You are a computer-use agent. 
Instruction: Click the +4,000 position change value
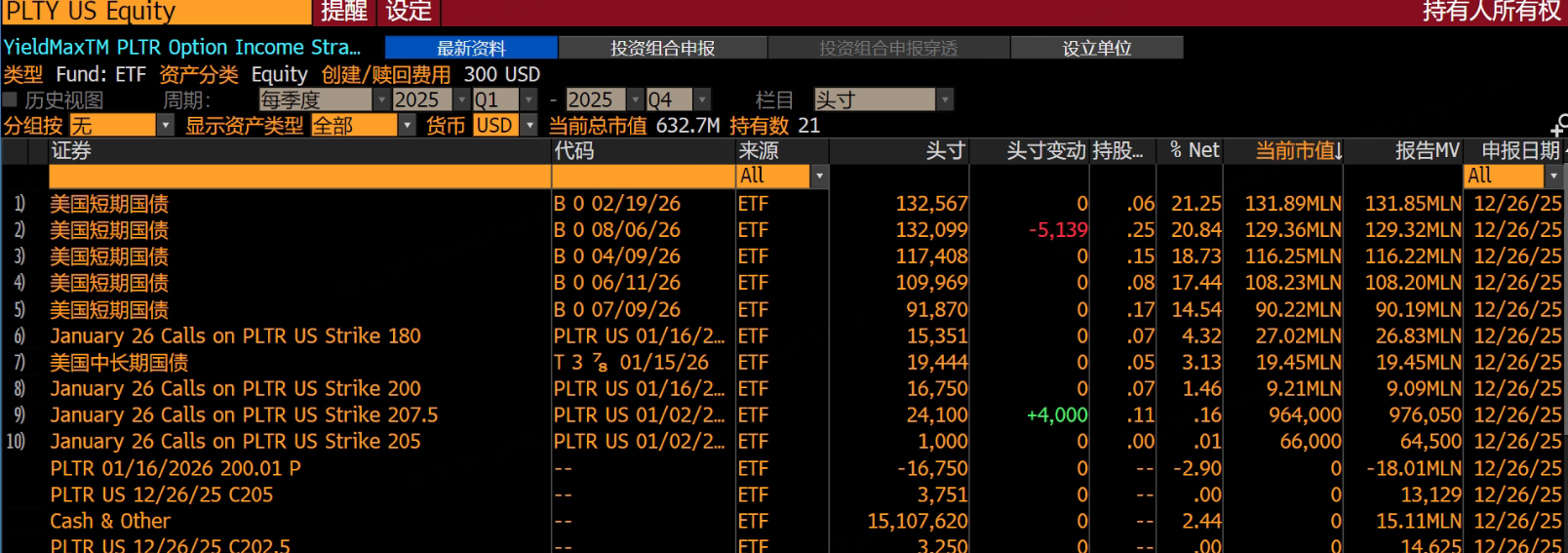click(x=1057, y=415)
